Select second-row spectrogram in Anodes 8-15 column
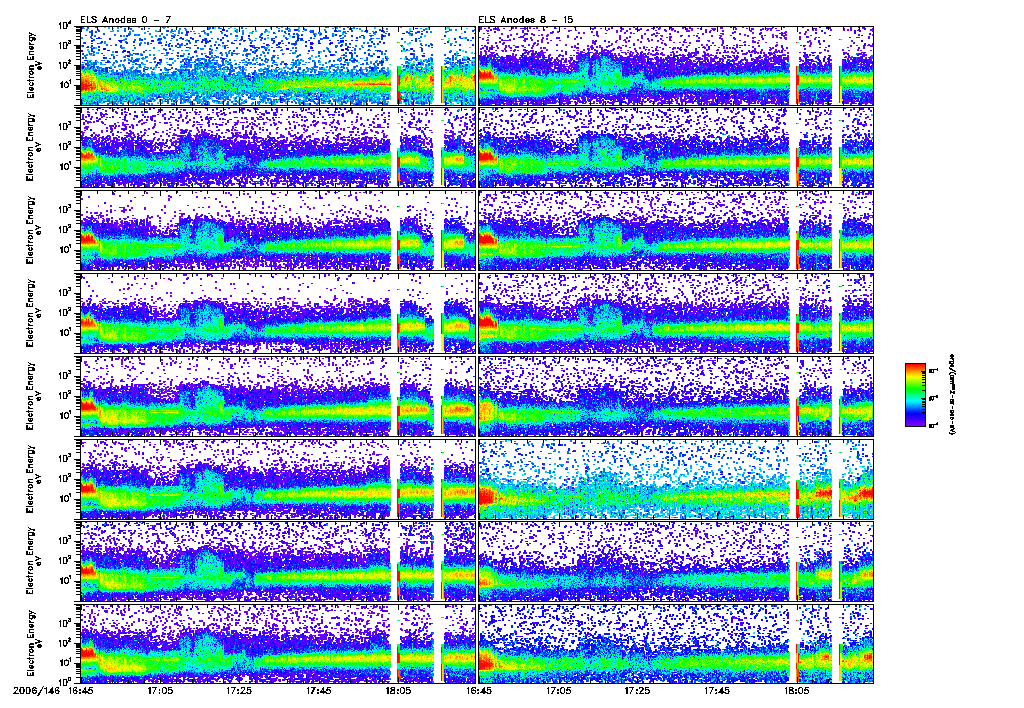The height and width of the screenshot is (708, 1024). [x=676, y=148]
